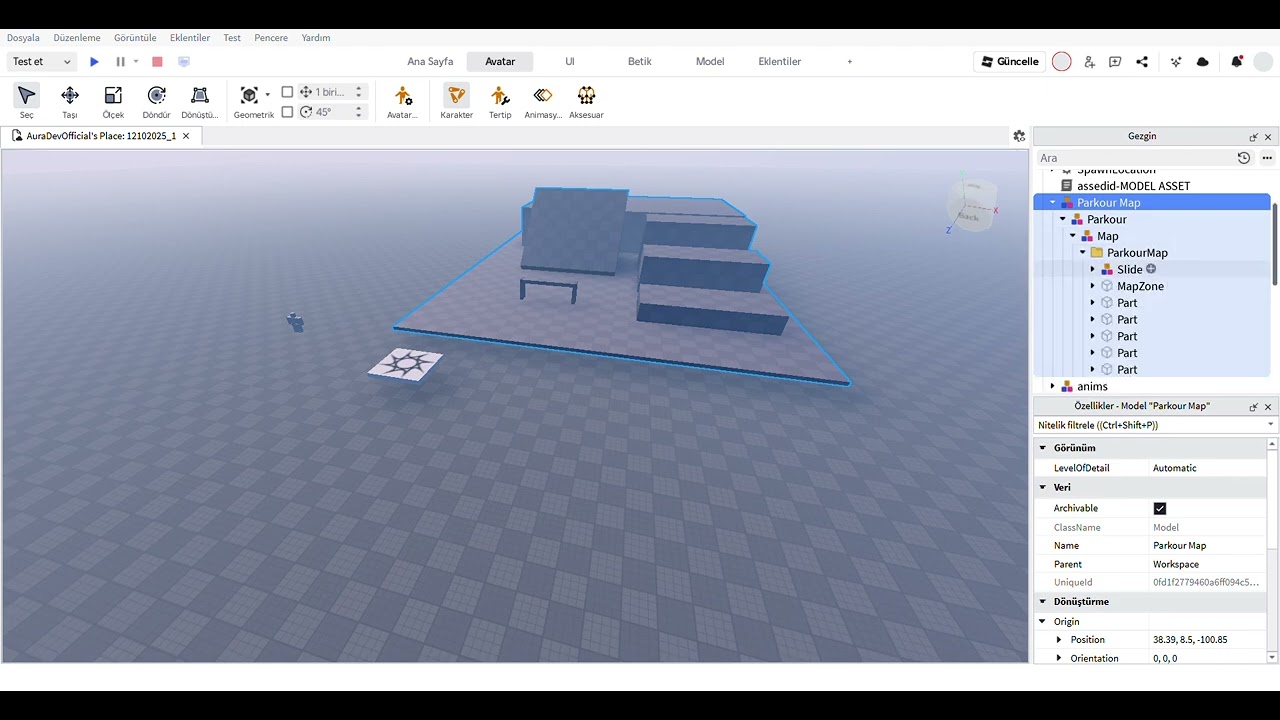Viewport: 1280px width, 720px height.
Task: Select the assedid-MODEL ASSET row
Action: pos(1133,186)
